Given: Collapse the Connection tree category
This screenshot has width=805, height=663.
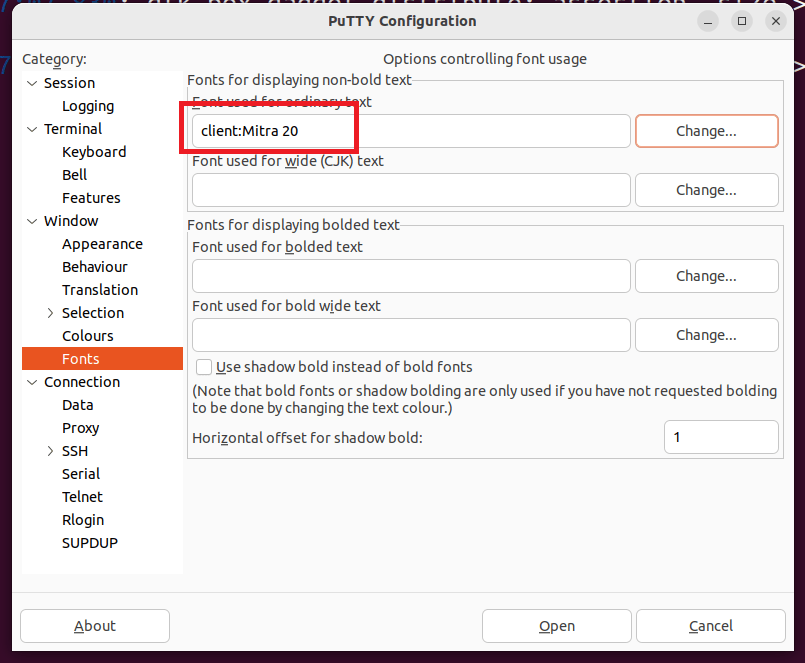Looking at the screenshot, I should click(x=32, y=382).
